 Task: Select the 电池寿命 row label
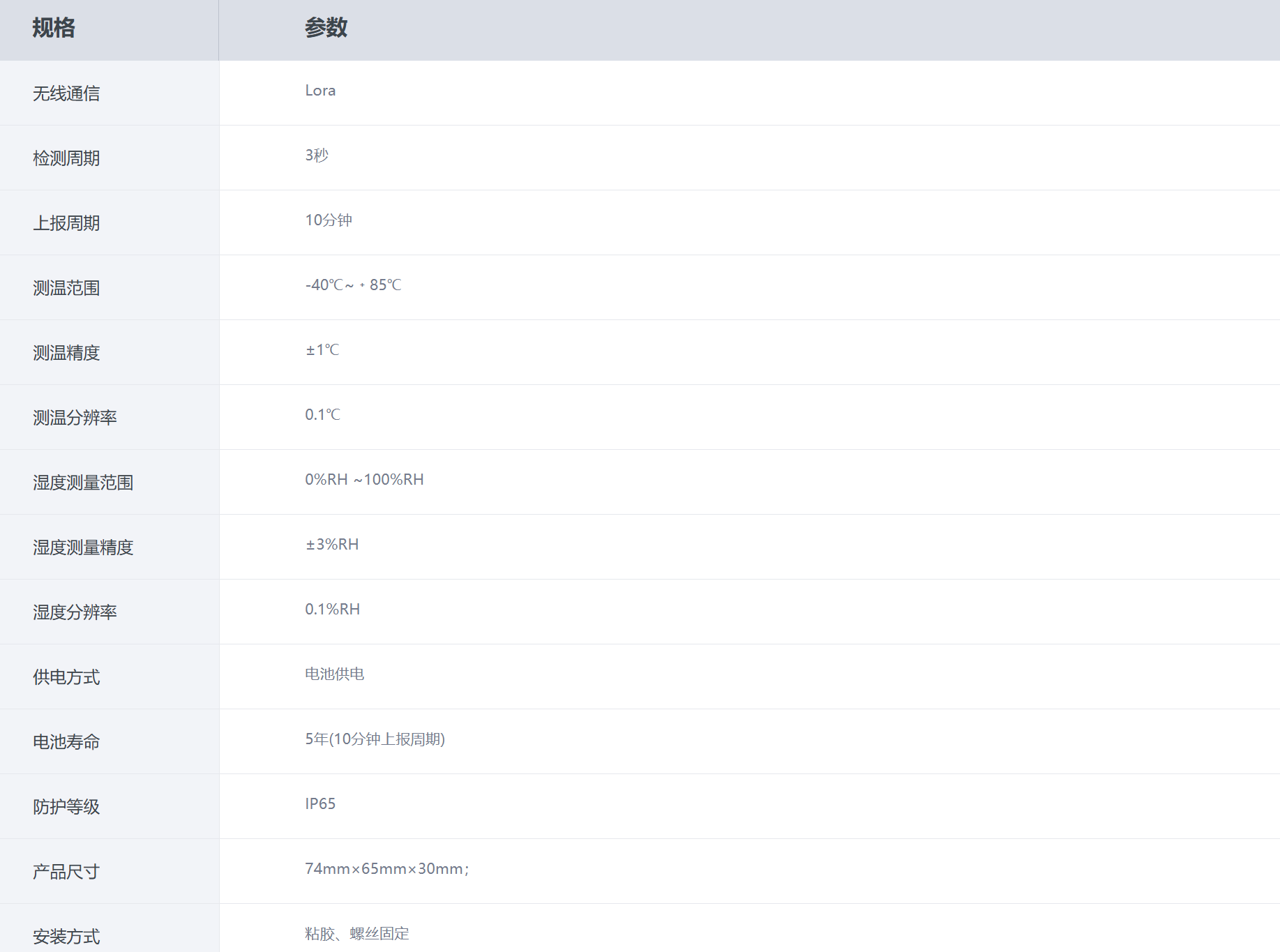66,742
